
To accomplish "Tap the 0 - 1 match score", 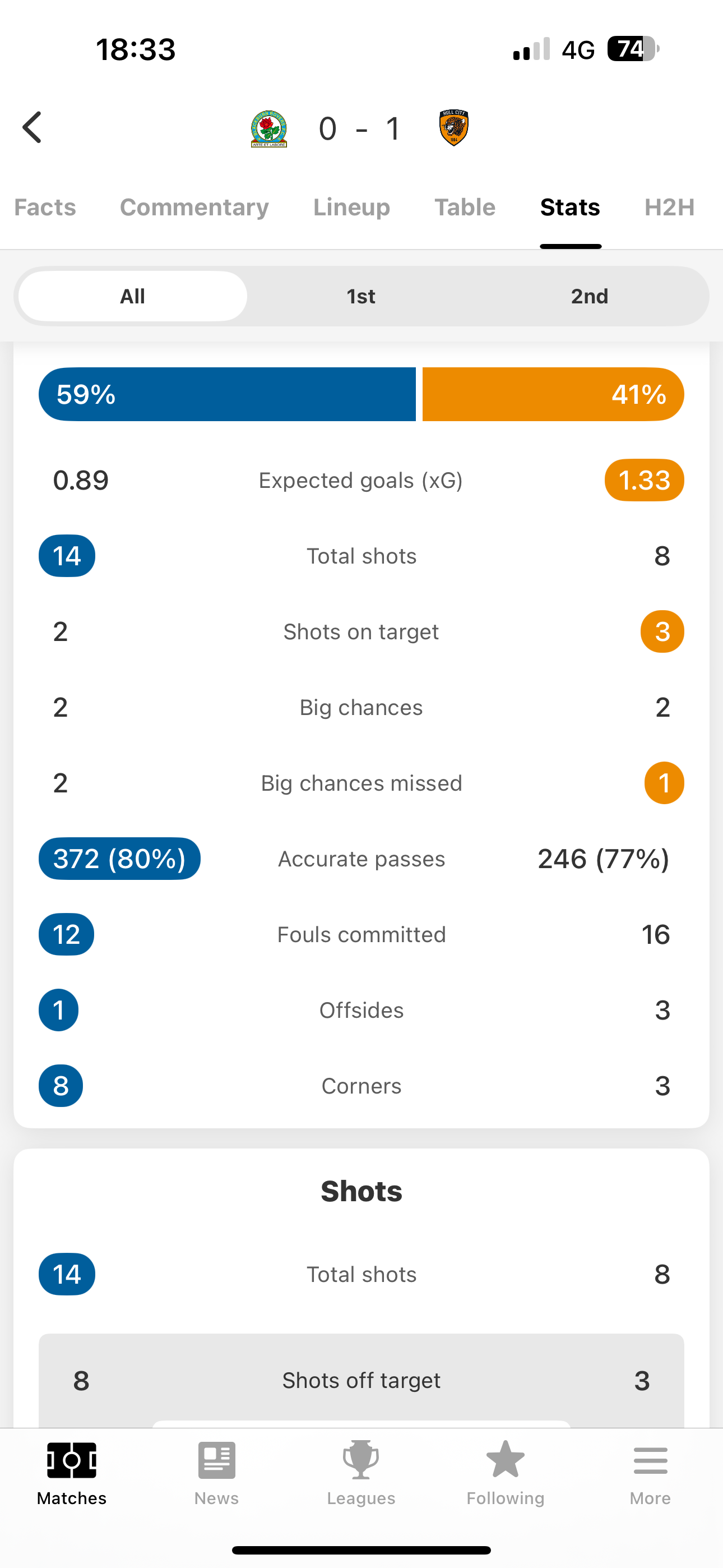I will pyautogui.click(x=360, y=129).
